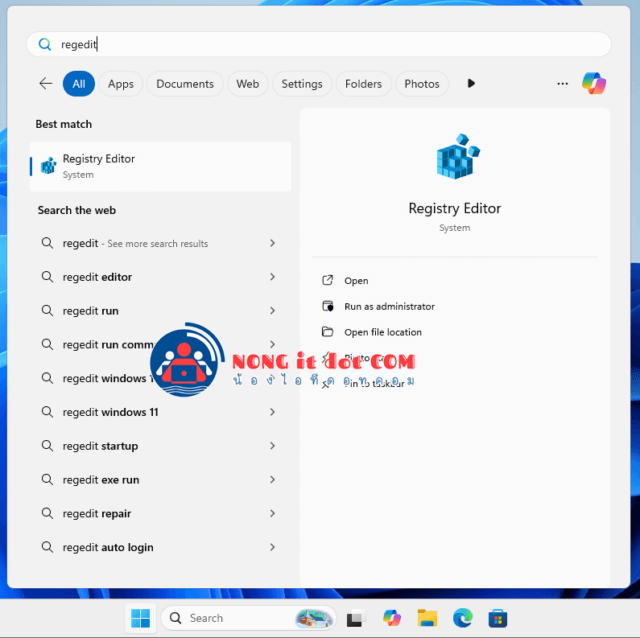Viewport: 640px width, 638px height.
Task: Expand chevron for regedit run
Action: coord(272,311)
